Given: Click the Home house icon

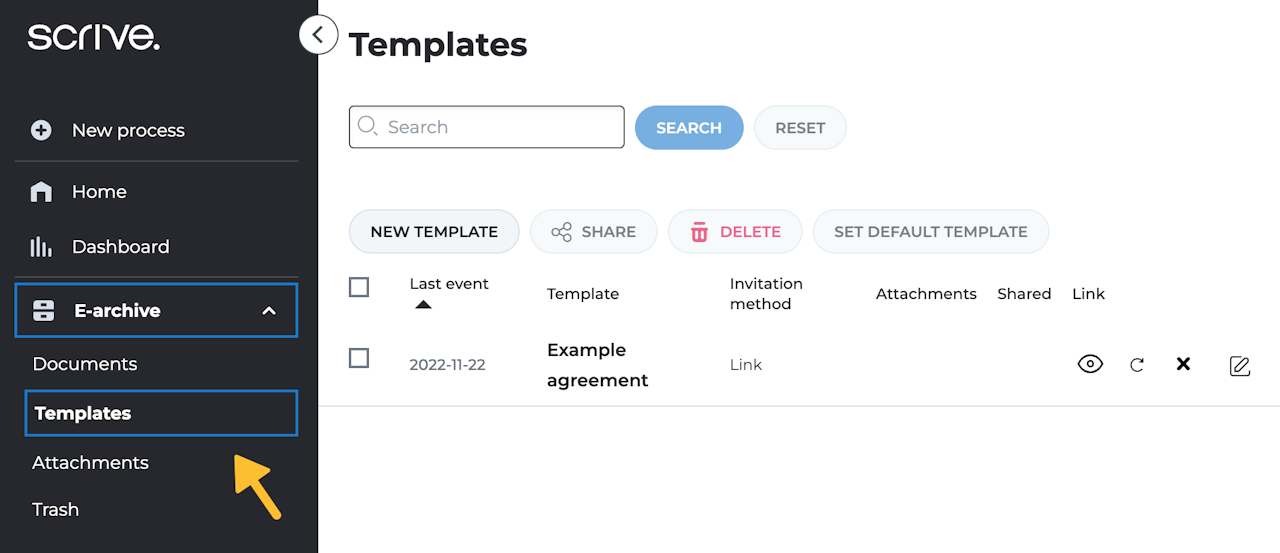Looking at the screenshot, I should (41, 192).
